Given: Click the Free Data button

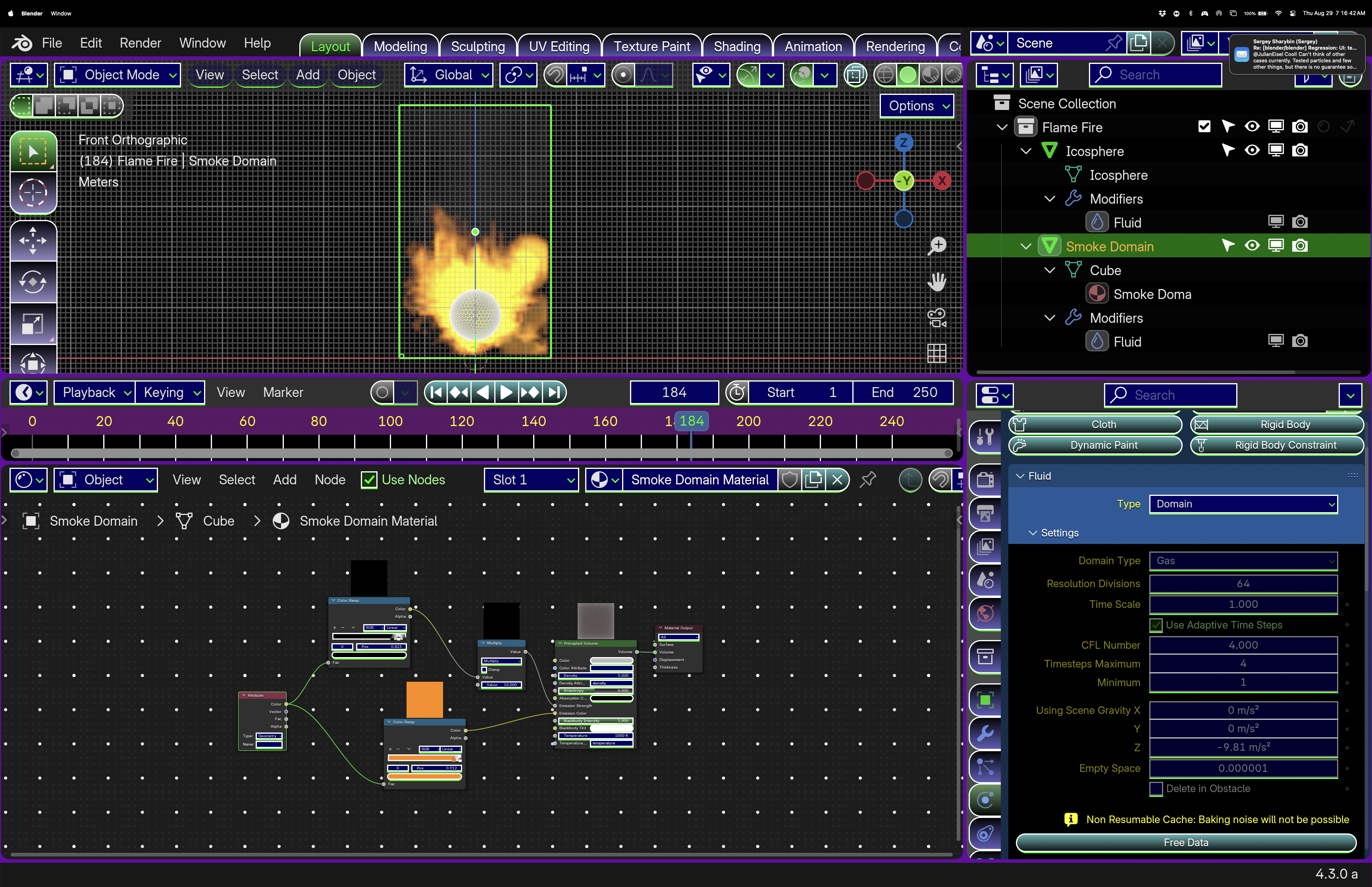Looking at the screenshot, I should (1185, 842).
